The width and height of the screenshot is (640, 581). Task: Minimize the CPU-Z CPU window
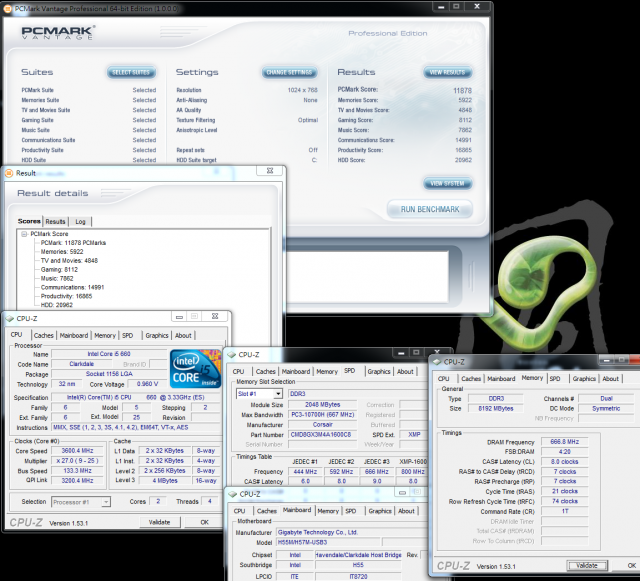179,317
